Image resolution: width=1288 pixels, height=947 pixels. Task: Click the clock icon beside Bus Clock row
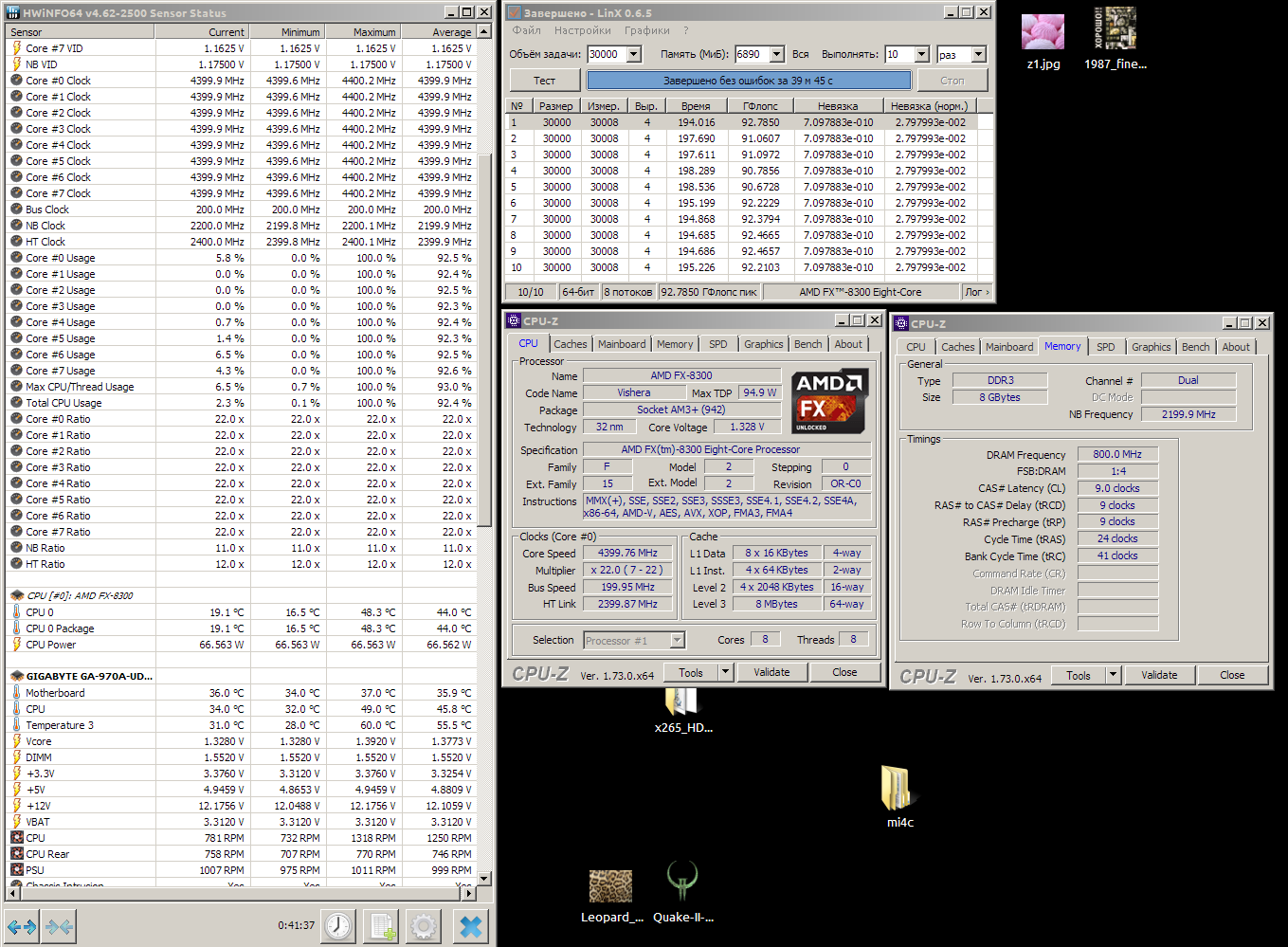click(16, 209)
